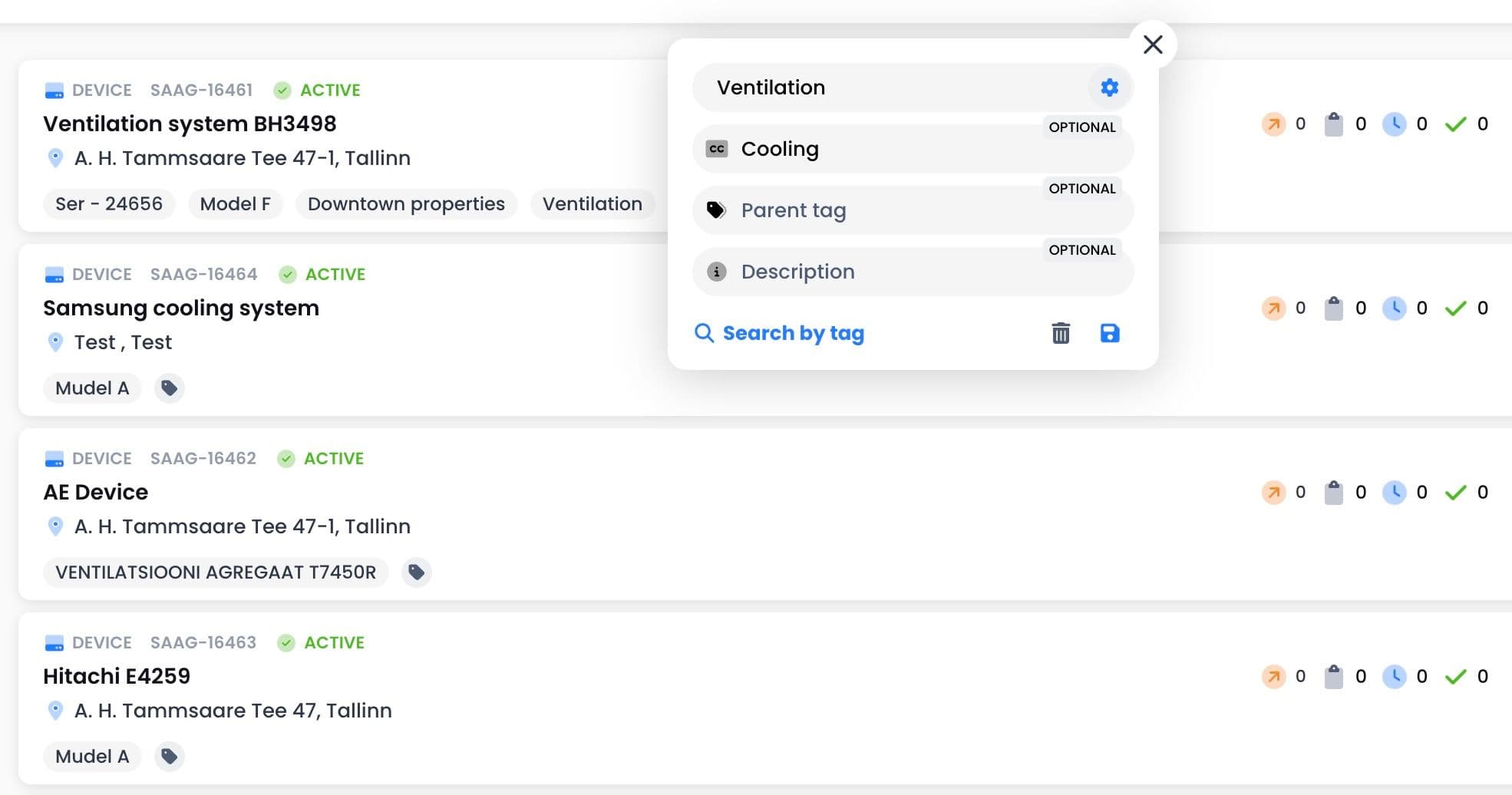Click the blue clock icon on AE Device row
The width and height of the screenshot is (1512, 795).
point(1394,493)
